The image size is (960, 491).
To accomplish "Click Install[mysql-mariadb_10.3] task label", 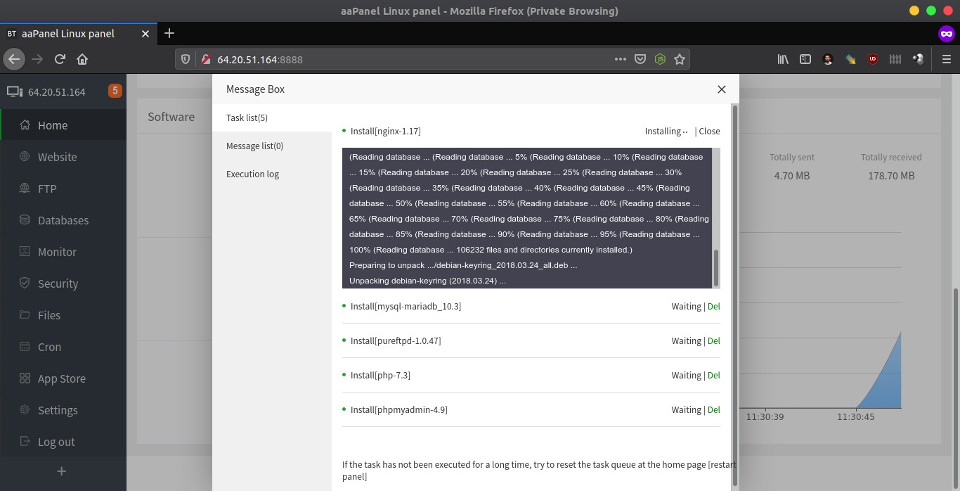I will coord(405,307).
